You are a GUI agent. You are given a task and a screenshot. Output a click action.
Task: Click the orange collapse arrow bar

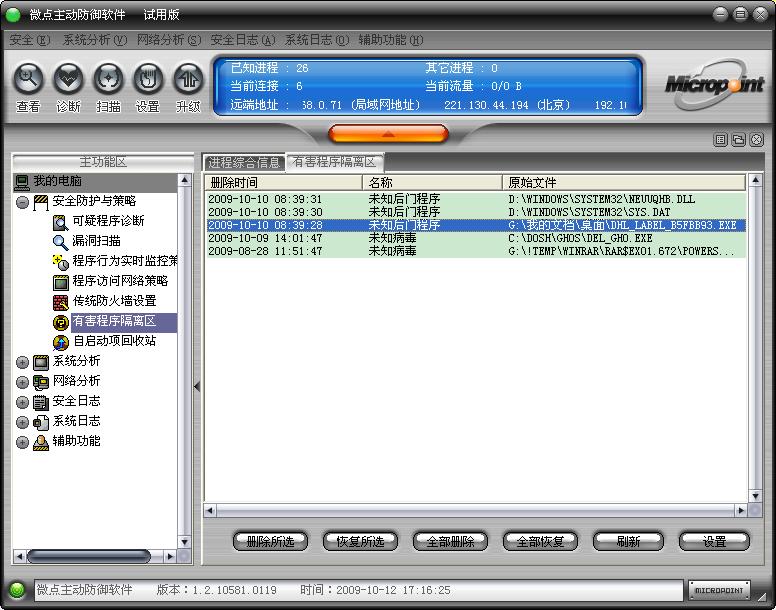click(x=388, y=134)
